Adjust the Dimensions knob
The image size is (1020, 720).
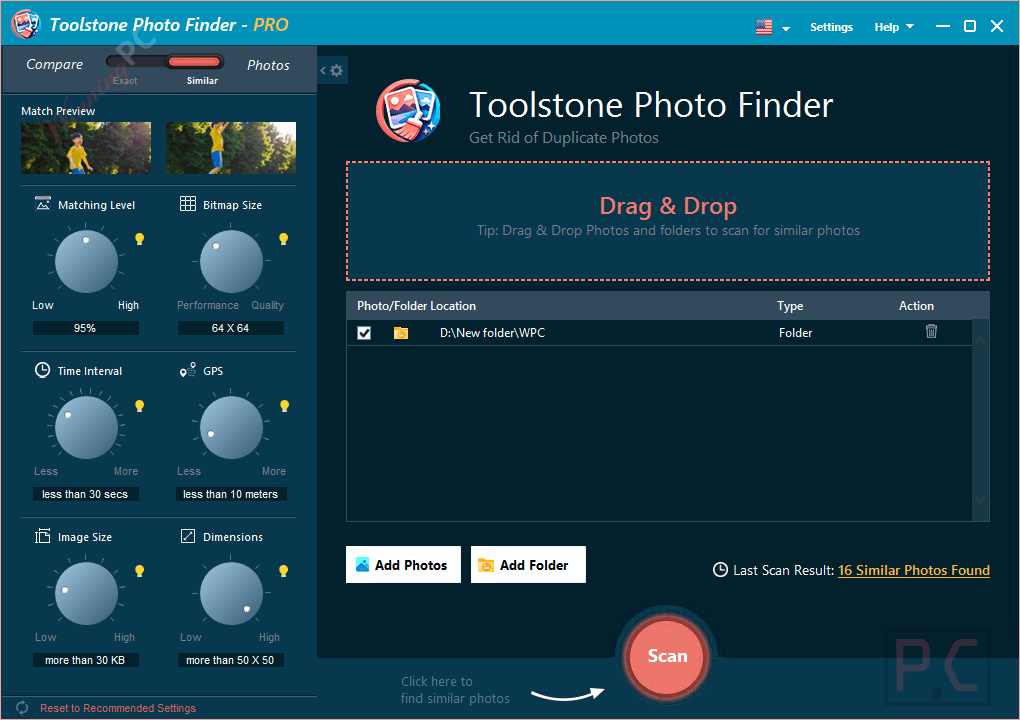pyautogui.click(x=231, y=593)
